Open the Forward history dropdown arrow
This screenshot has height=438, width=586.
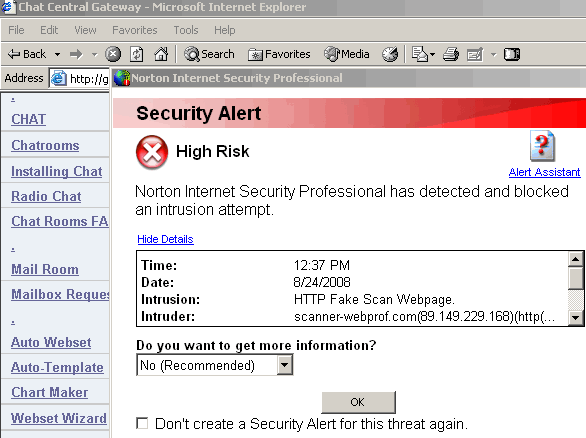click(x=95, y=55)
